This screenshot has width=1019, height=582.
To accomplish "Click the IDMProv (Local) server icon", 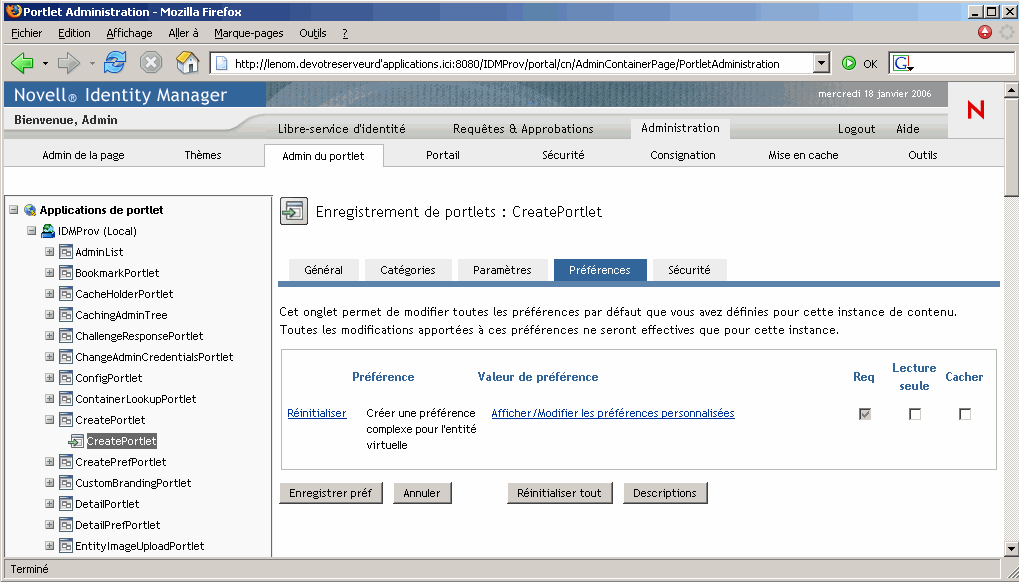I will (48, 231).
